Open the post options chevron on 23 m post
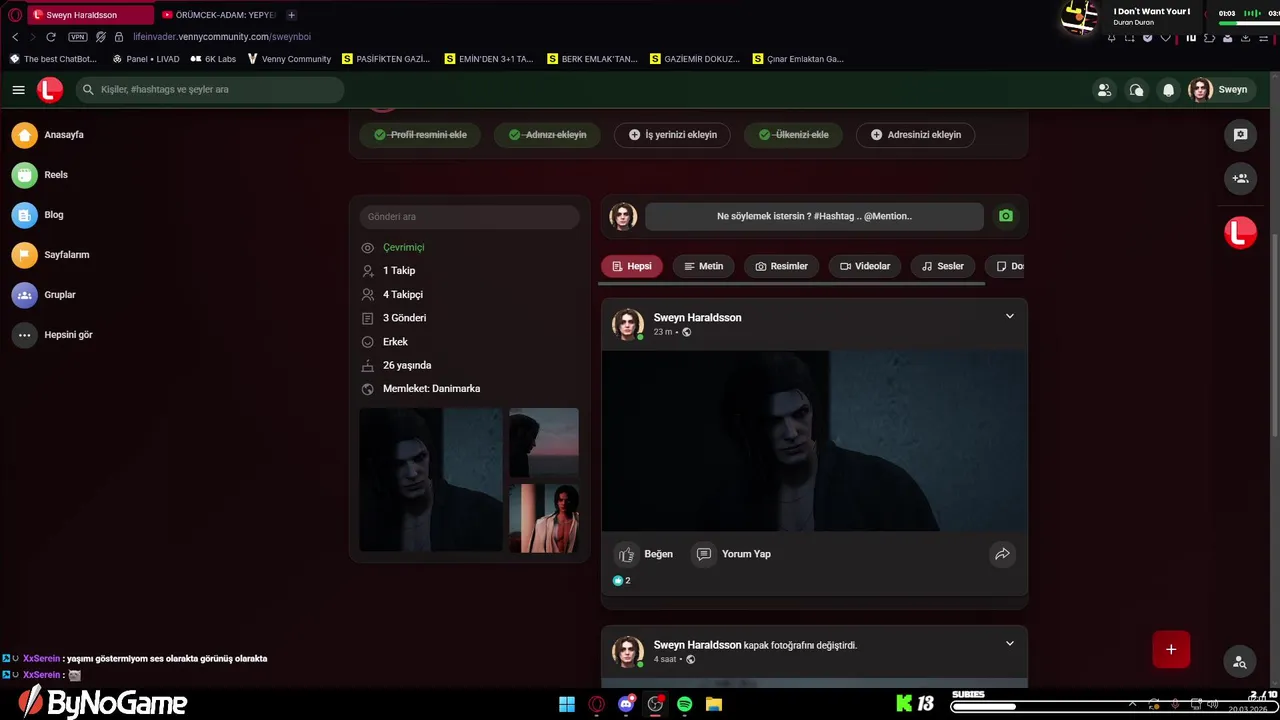The height and width of the screenshot is (720, 1280). click(1009, 317)
